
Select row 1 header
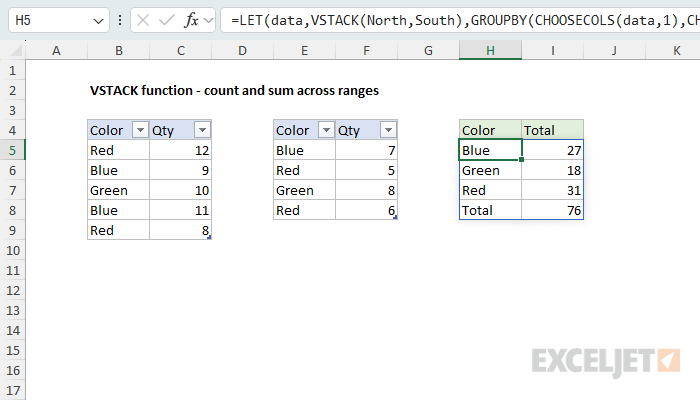tap(12, 71)
